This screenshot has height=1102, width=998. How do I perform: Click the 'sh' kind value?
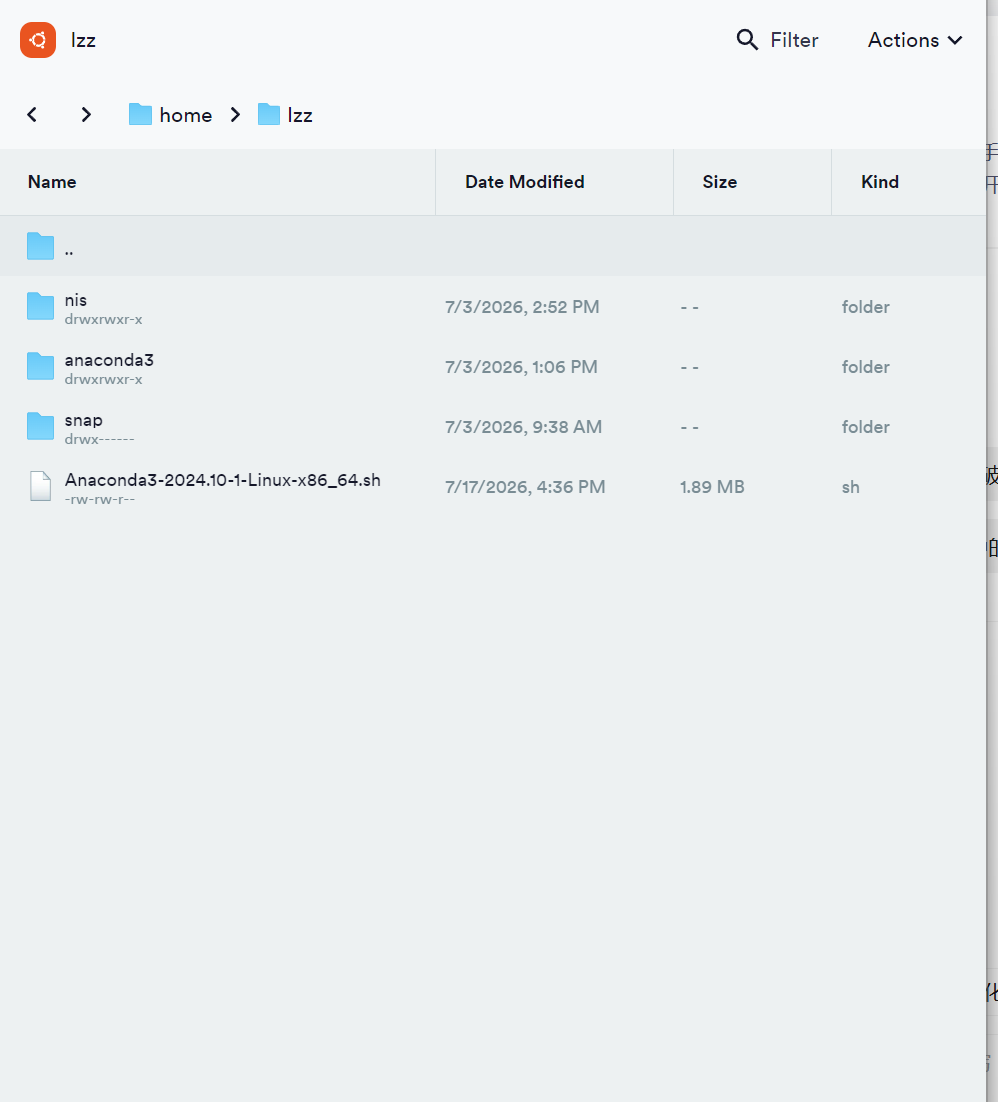(x=850, y=487)
